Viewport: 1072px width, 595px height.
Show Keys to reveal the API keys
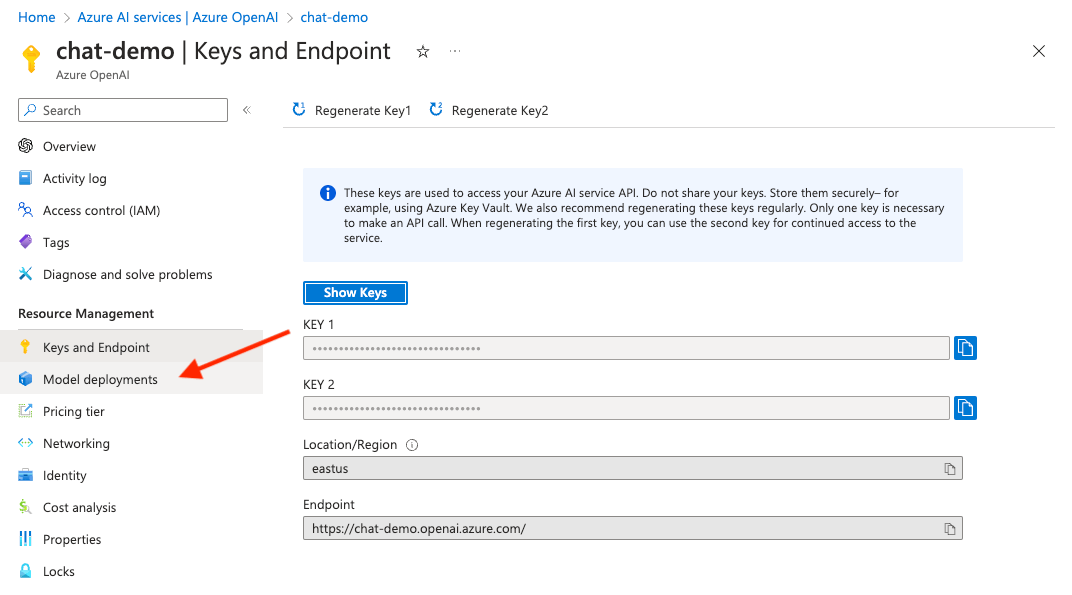[355, 292]
